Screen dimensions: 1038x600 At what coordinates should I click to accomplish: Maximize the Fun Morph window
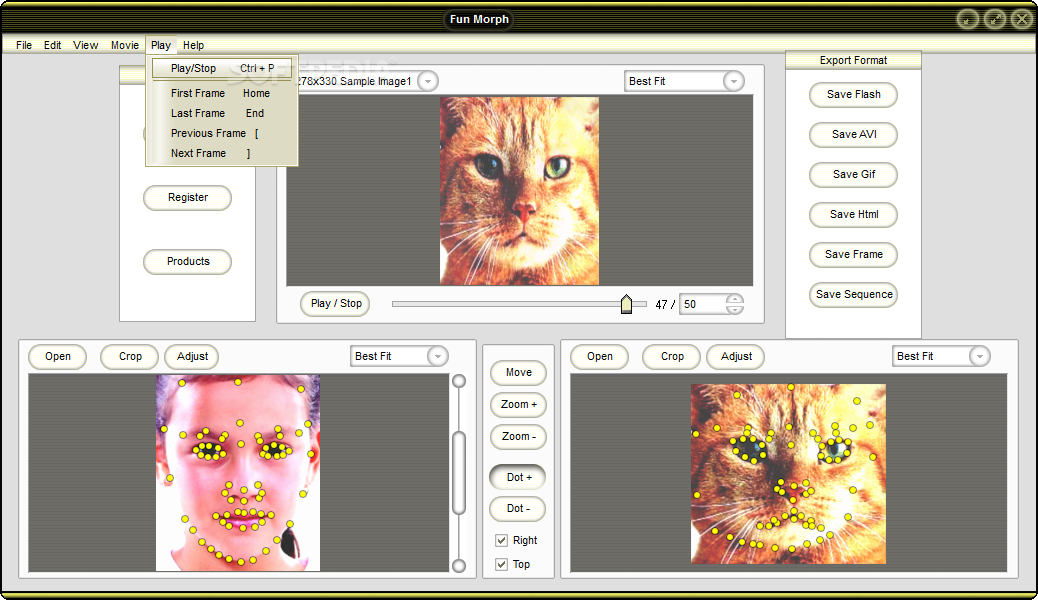995,19
